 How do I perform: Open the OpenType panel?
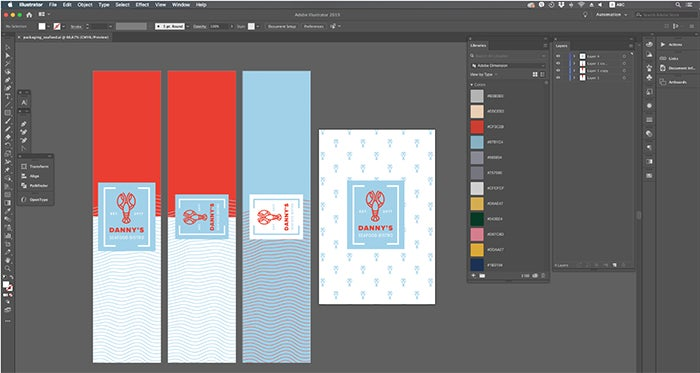tap(35, 199)
